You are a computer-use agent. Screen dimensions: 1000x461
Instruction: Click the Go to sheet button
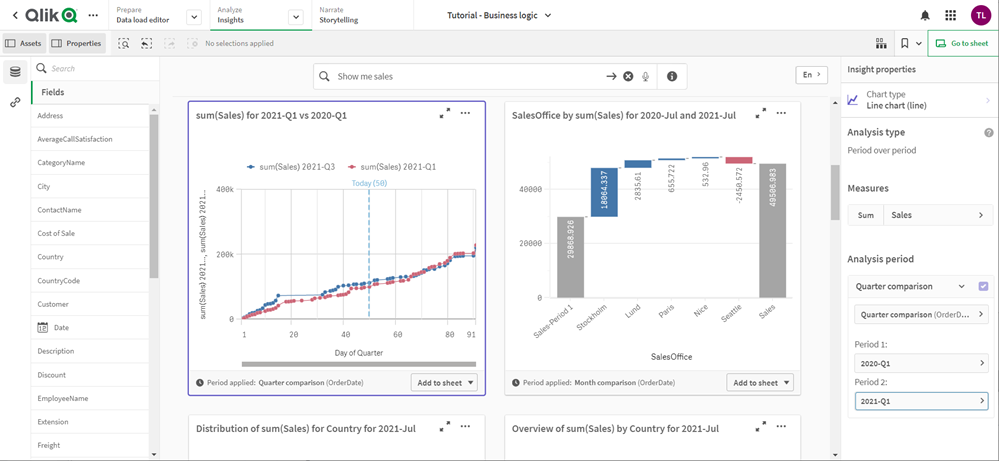coord(962,44)
